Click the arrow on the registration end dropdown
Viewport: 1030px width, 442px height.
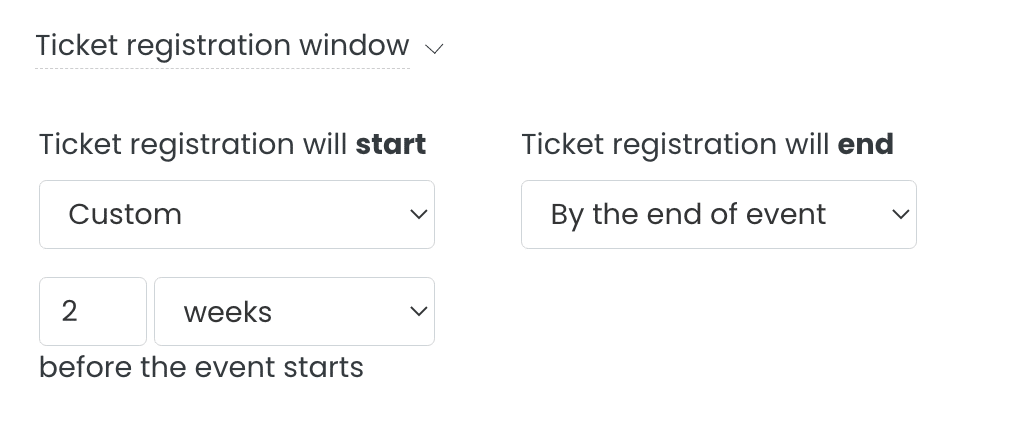pos(901,214)
